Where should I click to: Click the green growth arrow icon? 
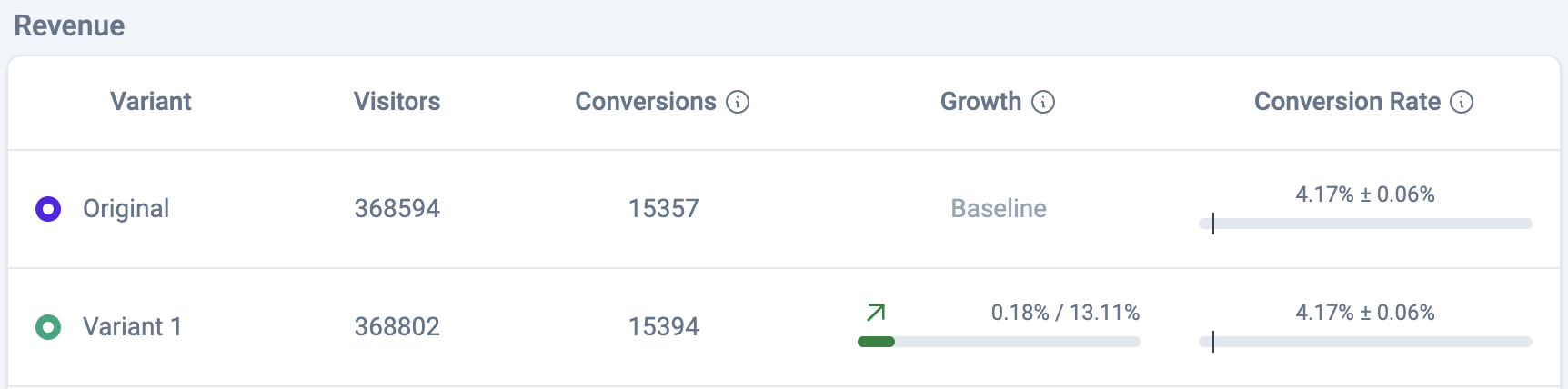[876, 313]
